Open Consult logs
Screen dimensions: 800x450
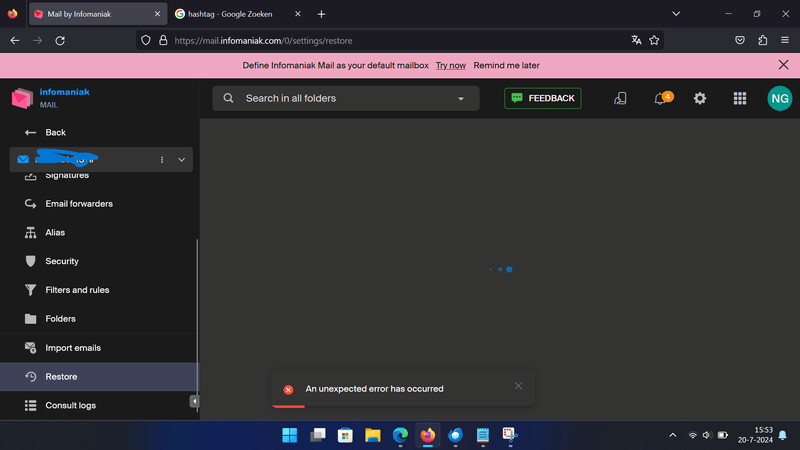tap(70, 405)
